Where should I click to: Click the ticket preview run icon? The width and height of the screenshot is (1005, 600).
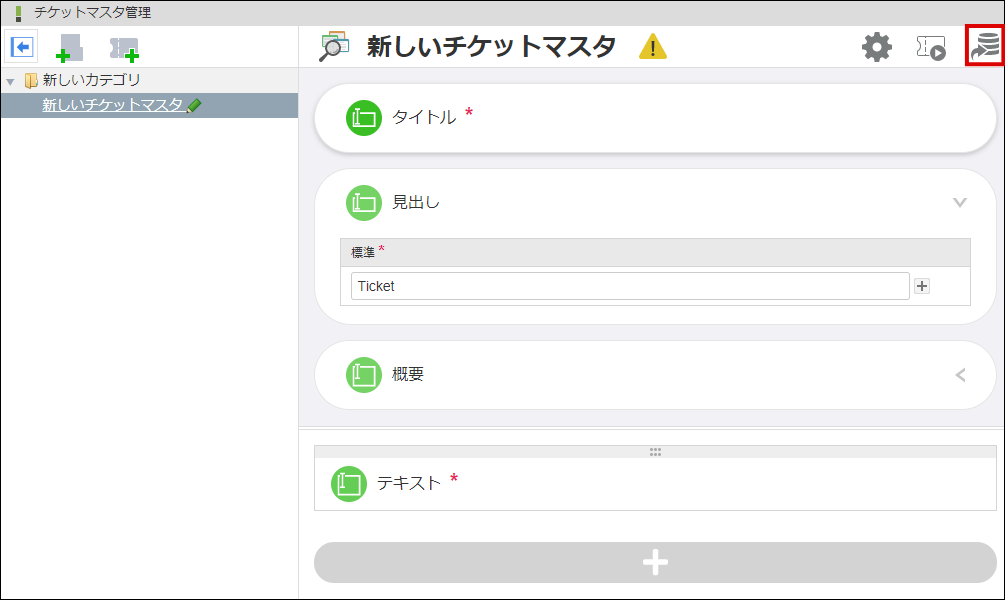[x=928, y=46]
